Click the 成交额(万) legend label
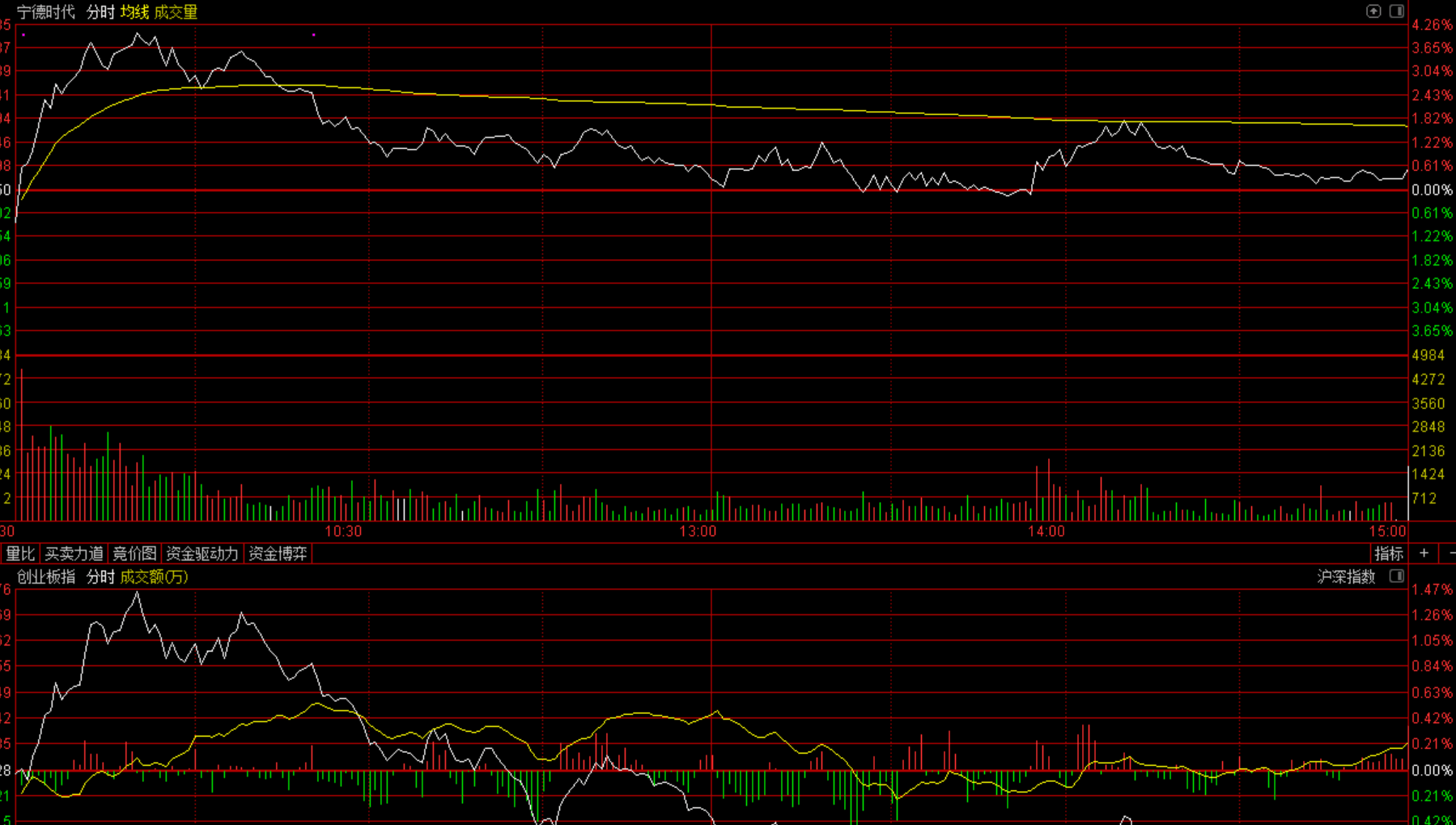Image resolution: width=1456 pixels, height=825 pixels. tap(154, 576)
